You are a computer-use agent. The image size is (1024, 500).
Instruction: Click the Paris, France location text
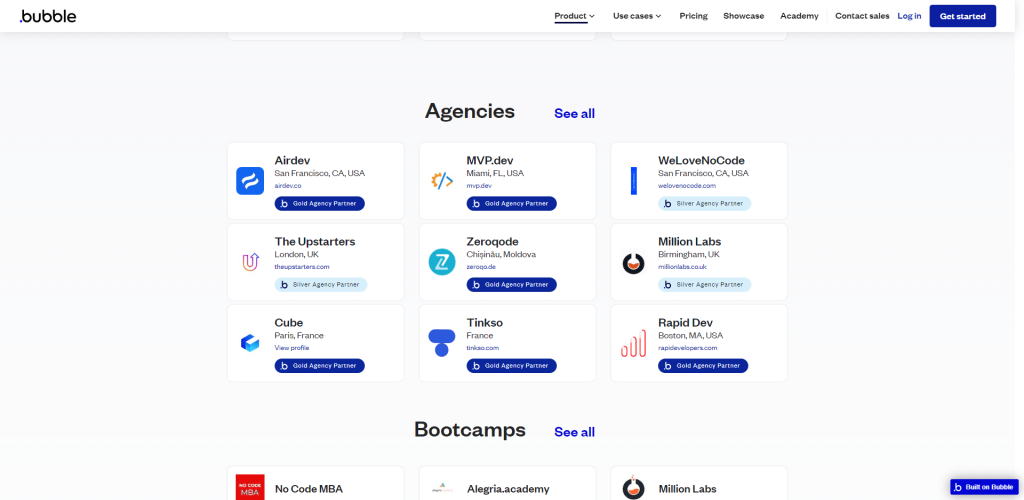coord(298,336)
